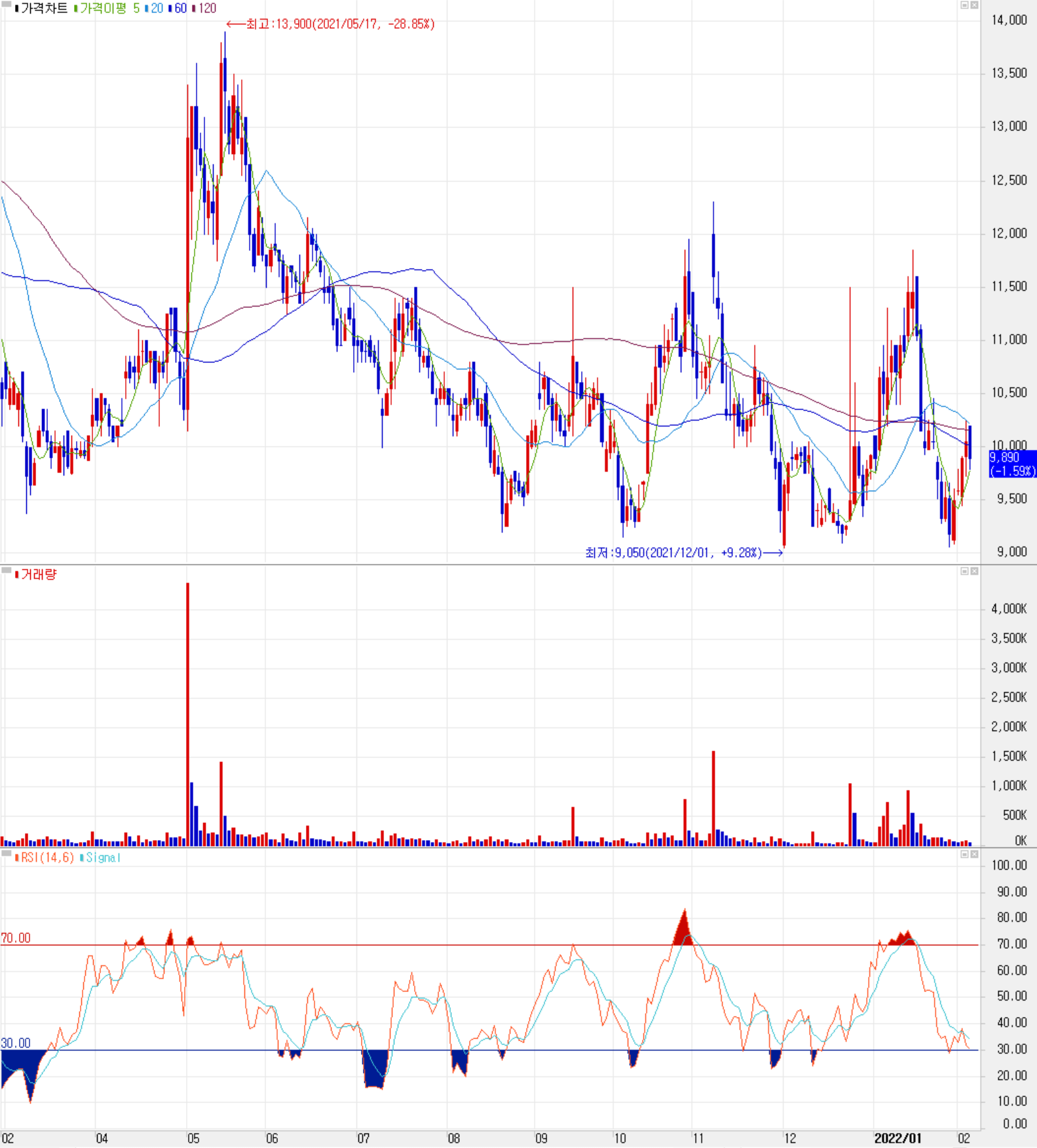Click the 1,500K volume axis label
This screenshot has width=1037, height=1148.
pos(1009,756)
